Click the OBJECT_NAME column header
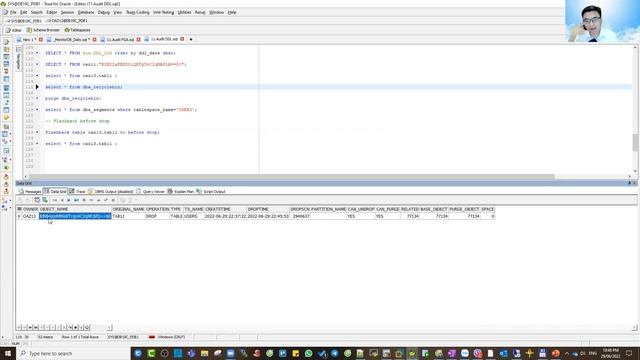640x360 pixels. click(75, 209)
